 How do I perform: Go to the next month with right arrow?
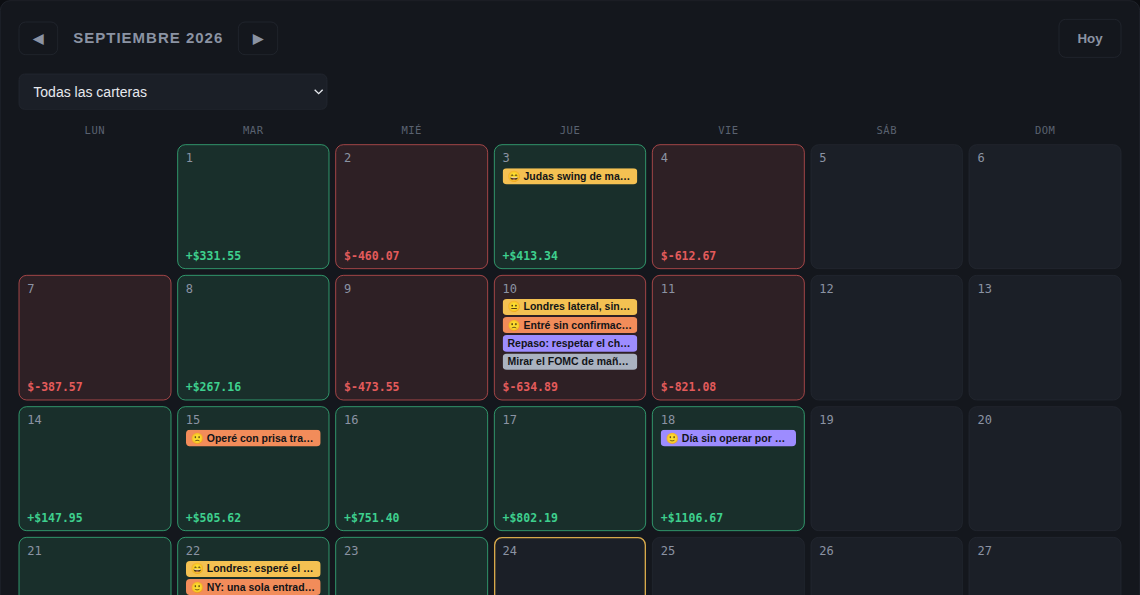[258, 39]
